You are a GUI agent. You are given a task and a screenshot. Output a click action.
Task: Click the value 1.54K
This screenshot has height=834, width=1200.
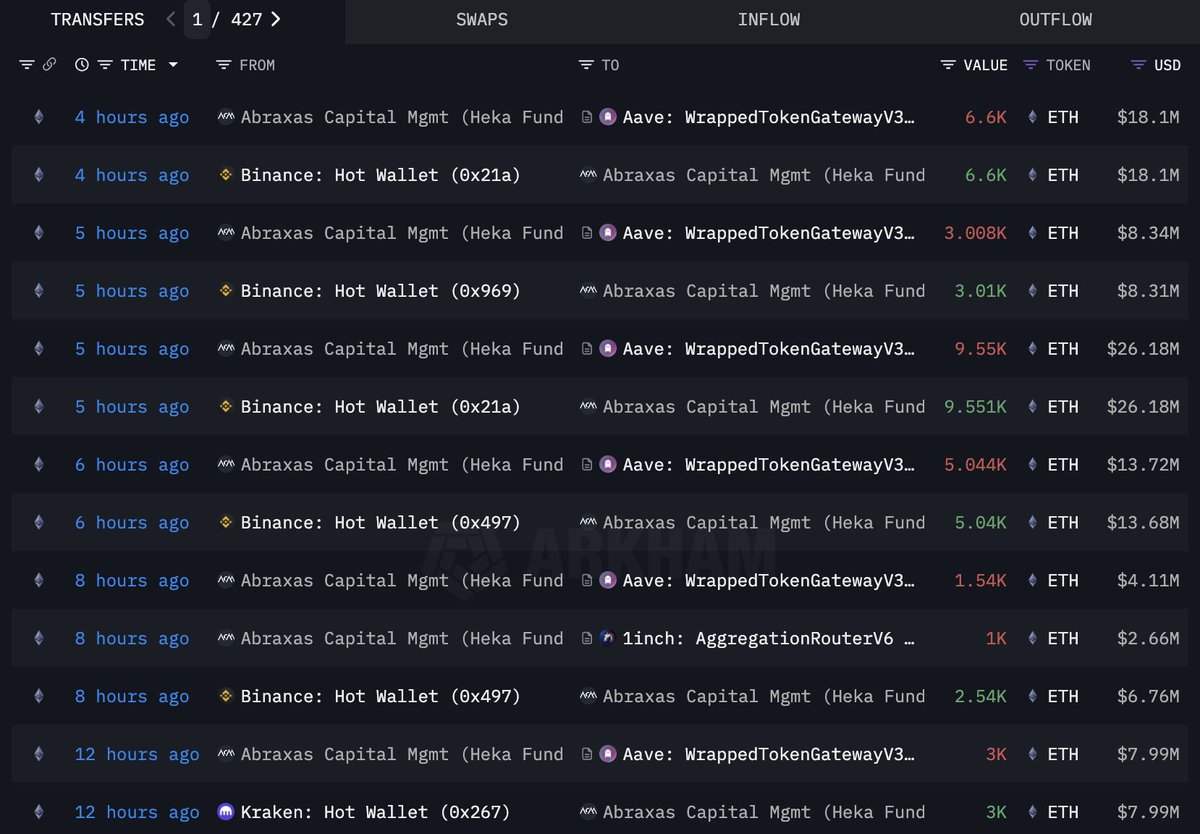(980, 580)
